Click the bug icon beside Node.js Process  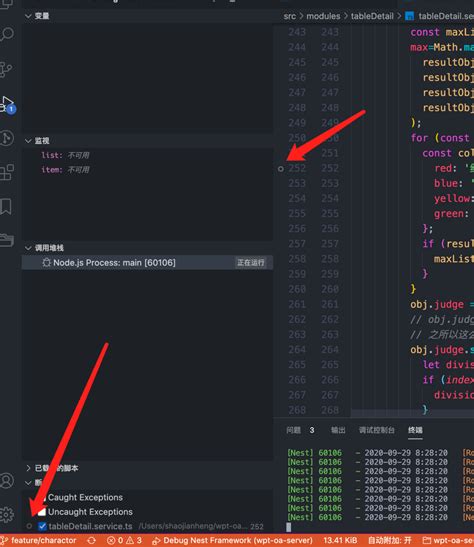tap(46, 262)
